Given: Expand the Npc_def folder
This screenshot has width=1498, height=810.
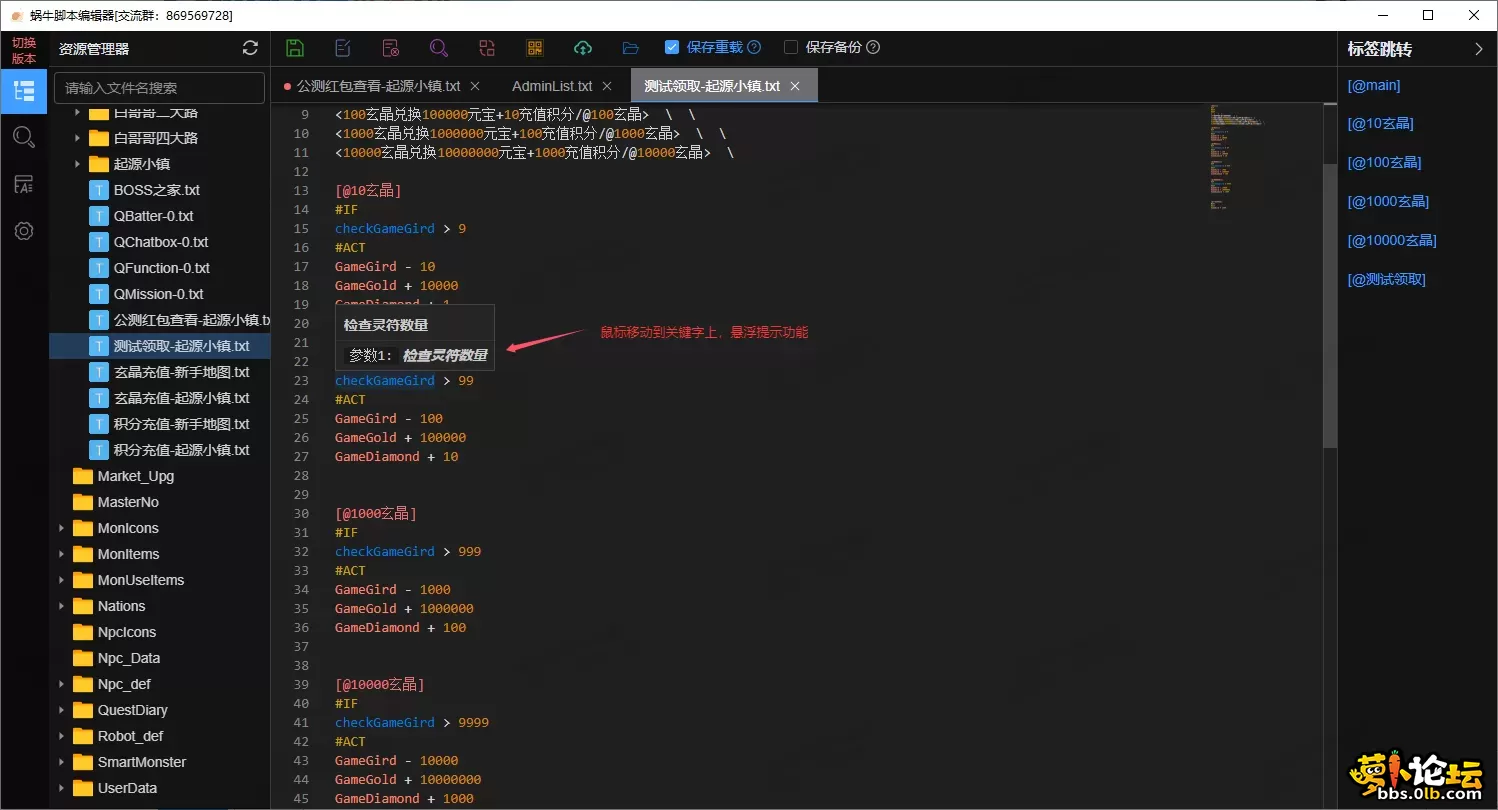Looking at the screenshot, I should [x=62, y=684].
